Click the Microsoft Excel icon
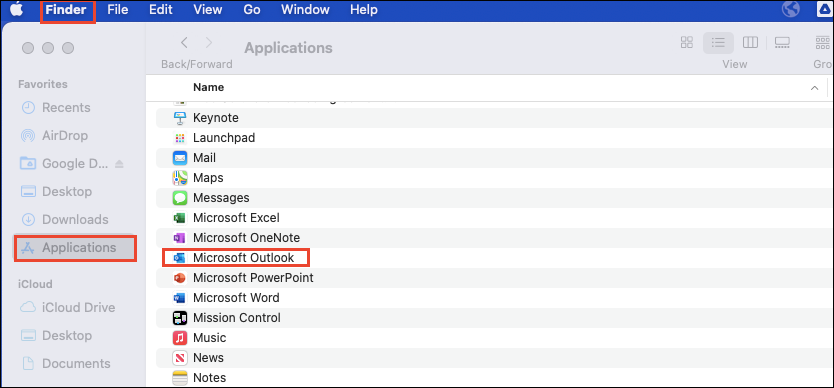This screenshot has width=834, height=388. point(180,218)
